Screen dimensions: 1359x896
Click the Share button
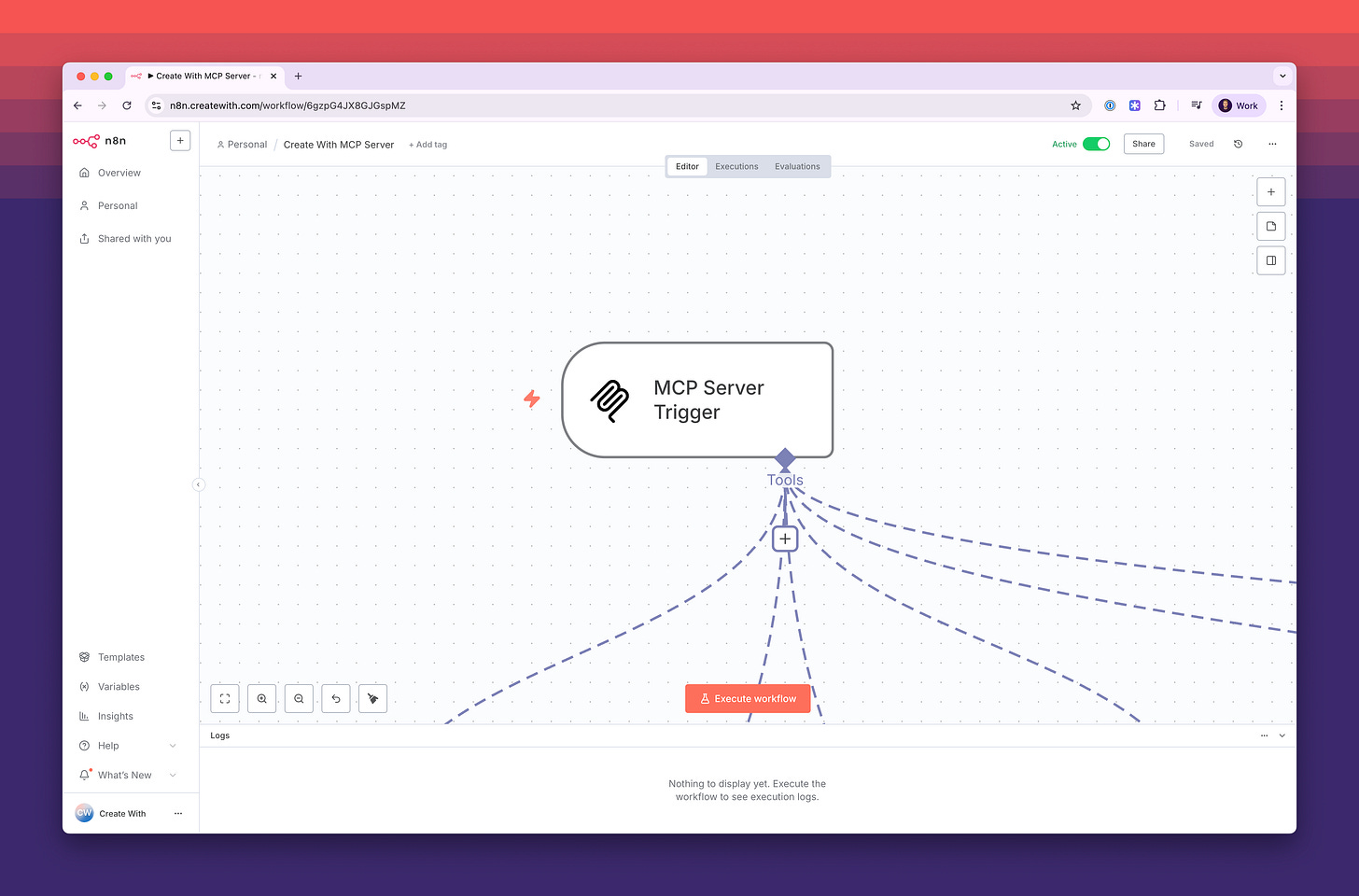(1143, 144)
